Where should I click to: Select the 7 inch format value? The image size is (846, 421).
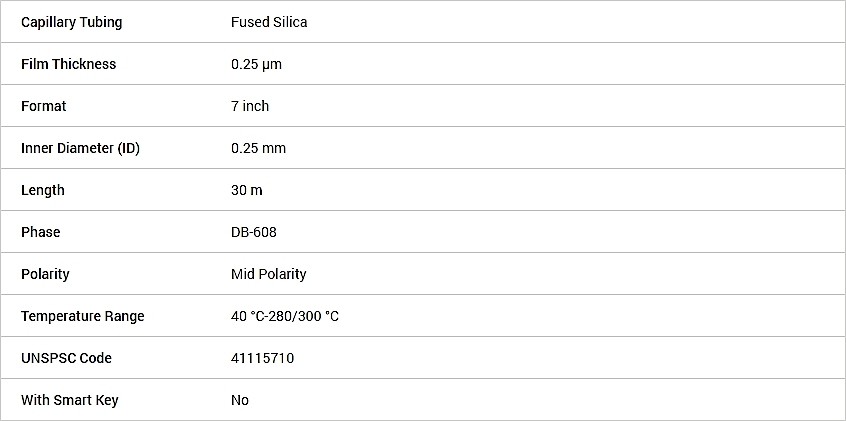click(250, 106)
